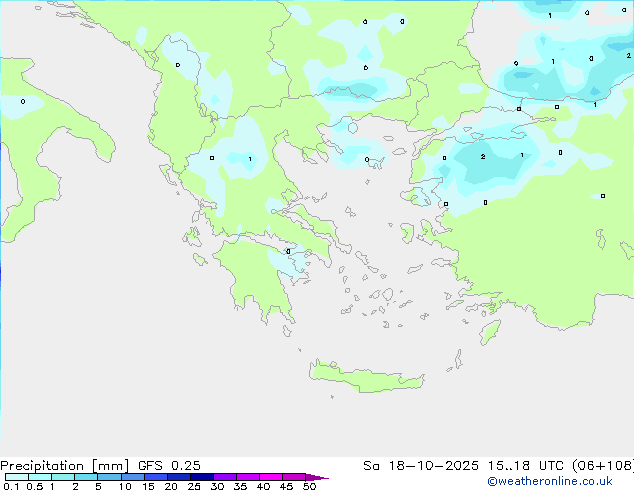Click the "15..18 UTC" time range text
The width and height of the screenshot is (634, 490).
(x=525, y=466)
